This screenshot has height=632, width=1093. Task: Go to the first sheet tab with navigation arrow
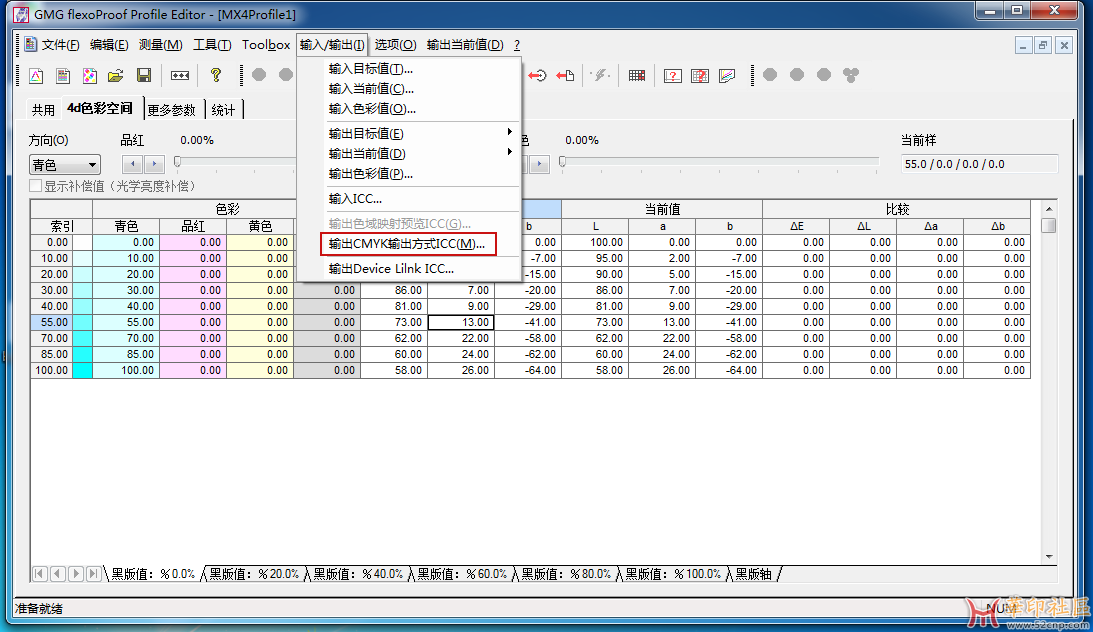[x=40, y=573]
